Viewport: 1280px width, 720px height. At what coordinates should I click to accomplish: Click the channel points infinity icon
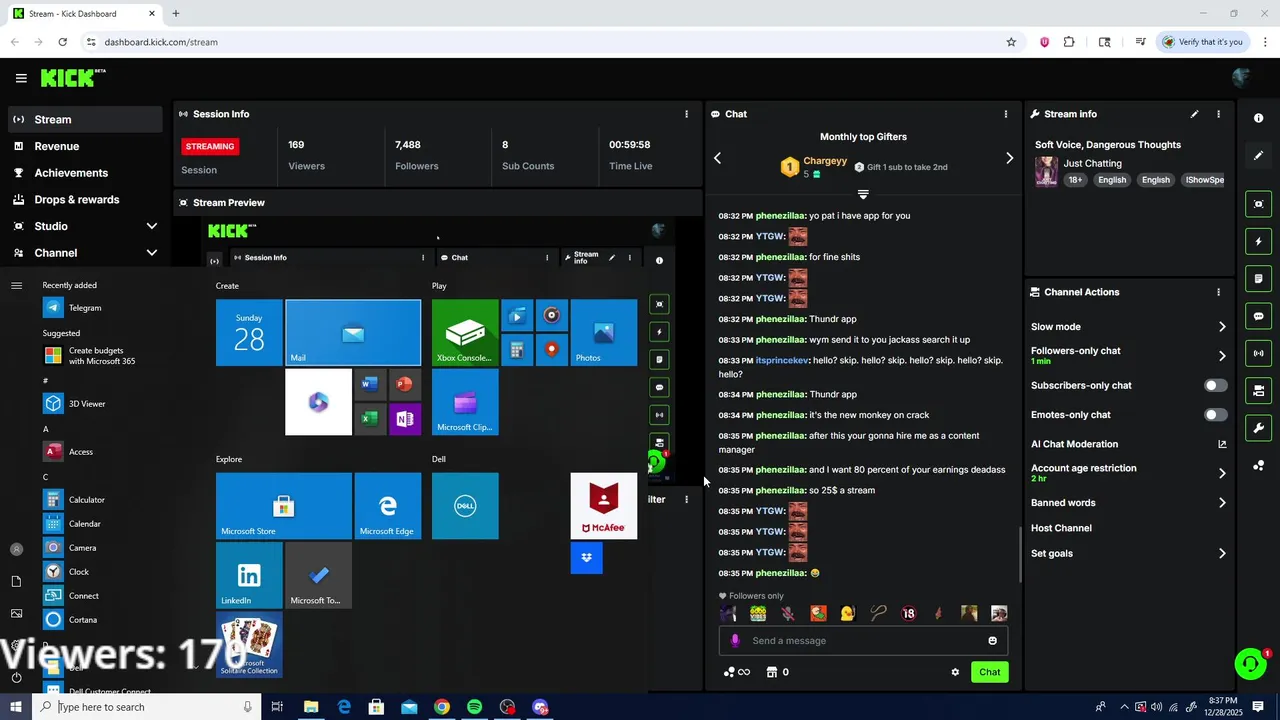[x=736, y=672]
